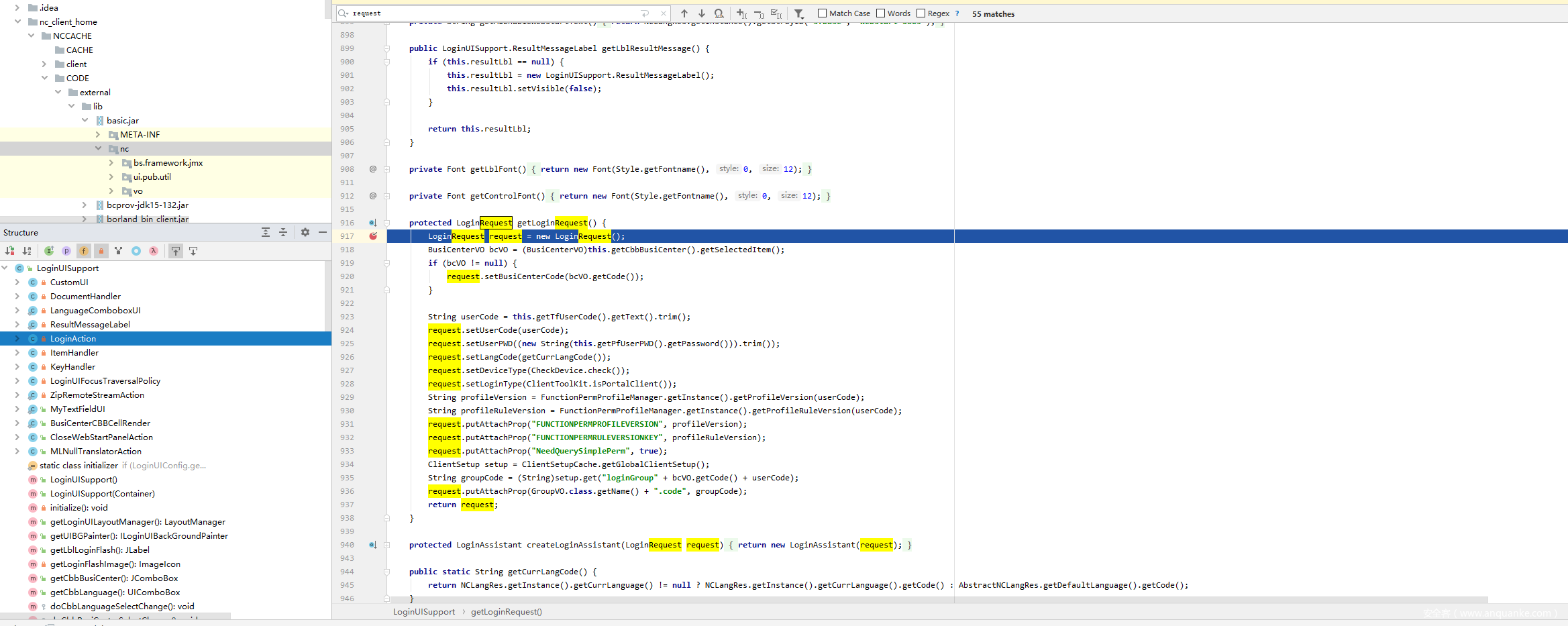The height and width of the screenshot is (626, 1568).
Task: Click LoginUISupport breadcrumb
Action: tap(423, 612)
